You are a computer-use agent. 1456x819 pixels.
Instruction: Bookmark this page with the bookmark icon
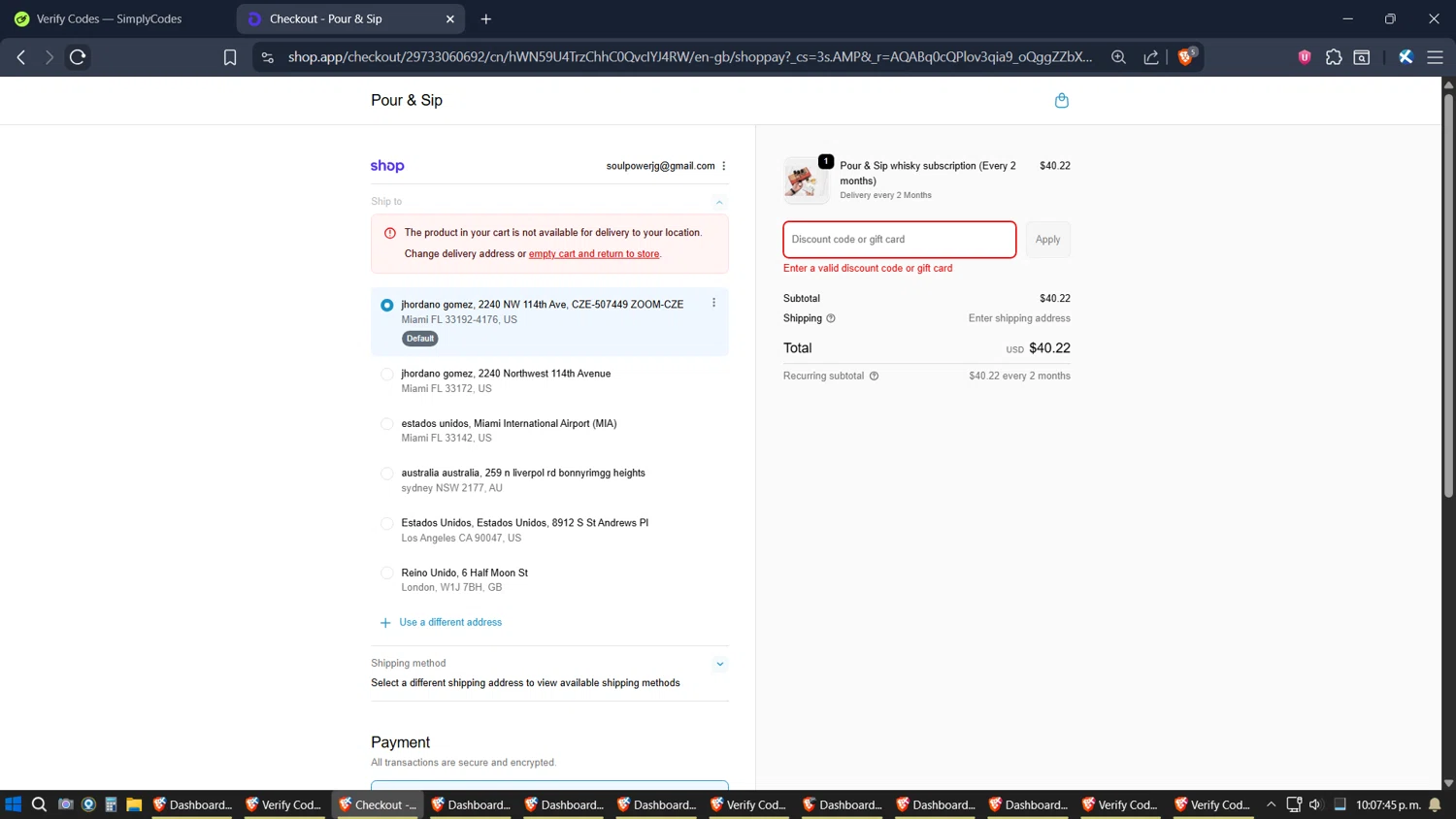tap(230, 57)
